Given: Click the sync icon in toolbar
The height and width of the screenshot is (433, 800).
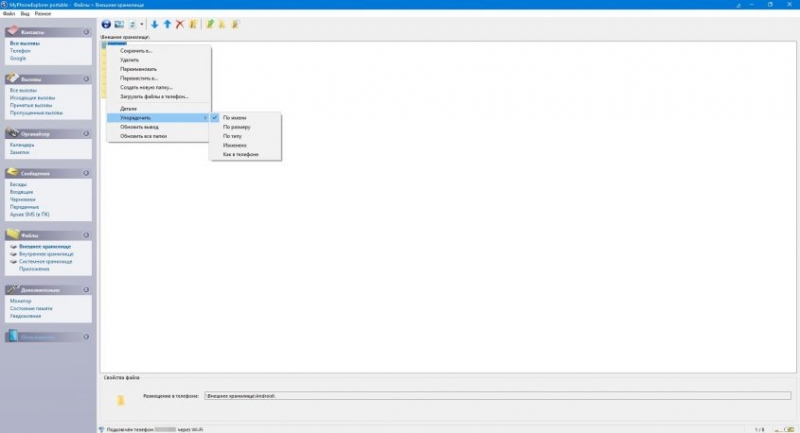Looking at the screenshot, I should 133,24.
